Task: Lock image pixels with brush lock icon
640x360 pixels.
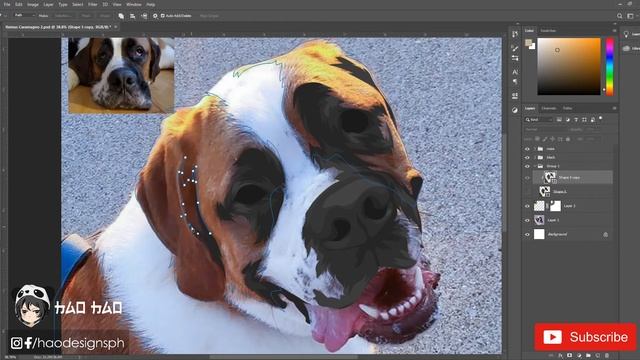Action: coord(545,139)
